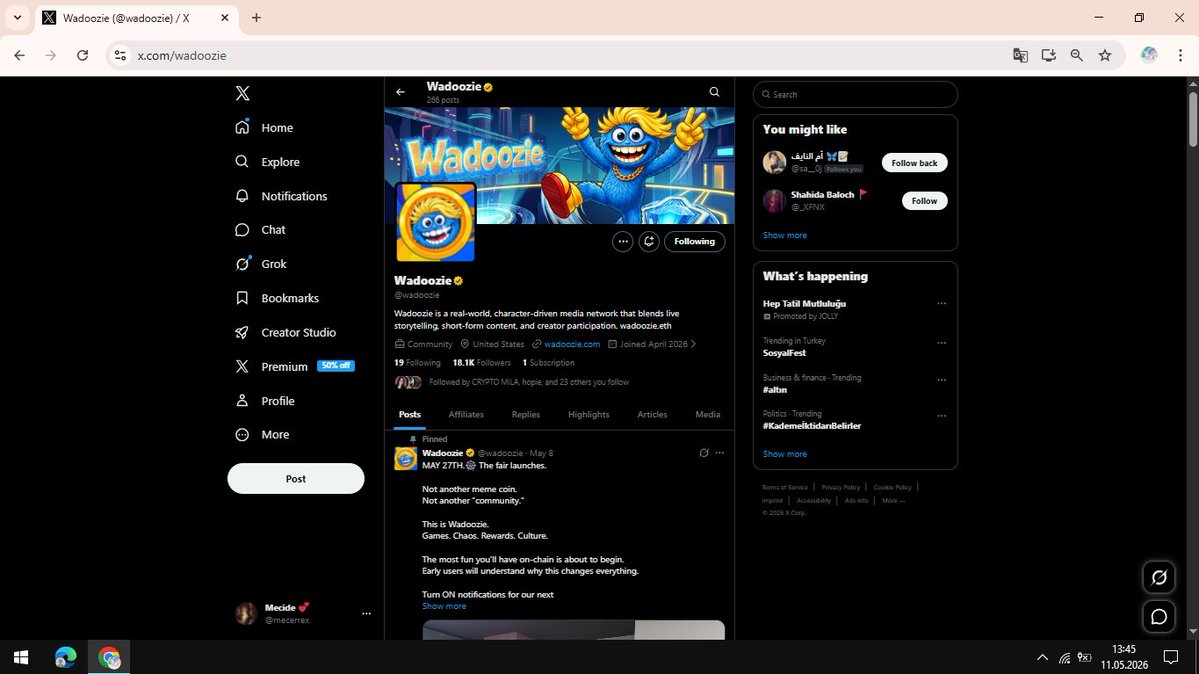Click the Following button
The width and height of the screenshot is (1199, 674).
point(694,241)
